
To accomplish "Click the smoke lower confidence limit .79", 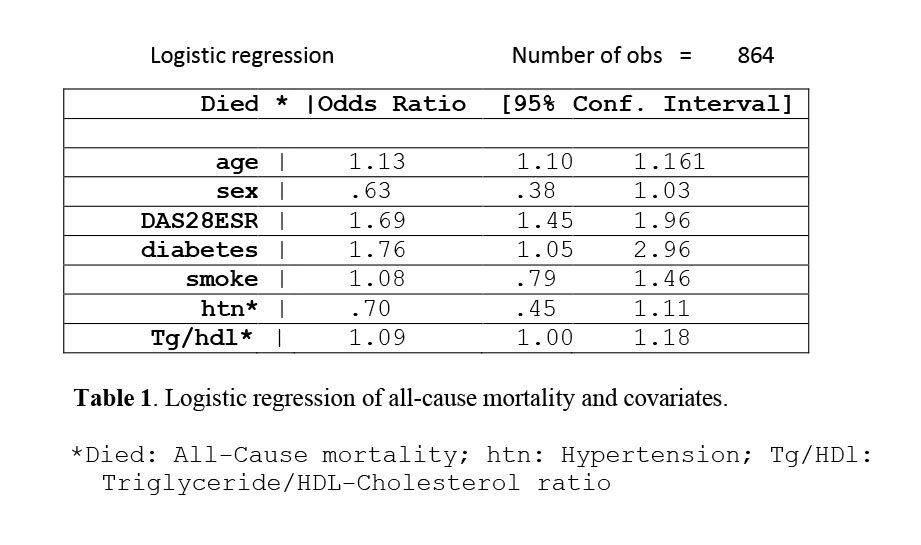I will (x=535, y=279).
